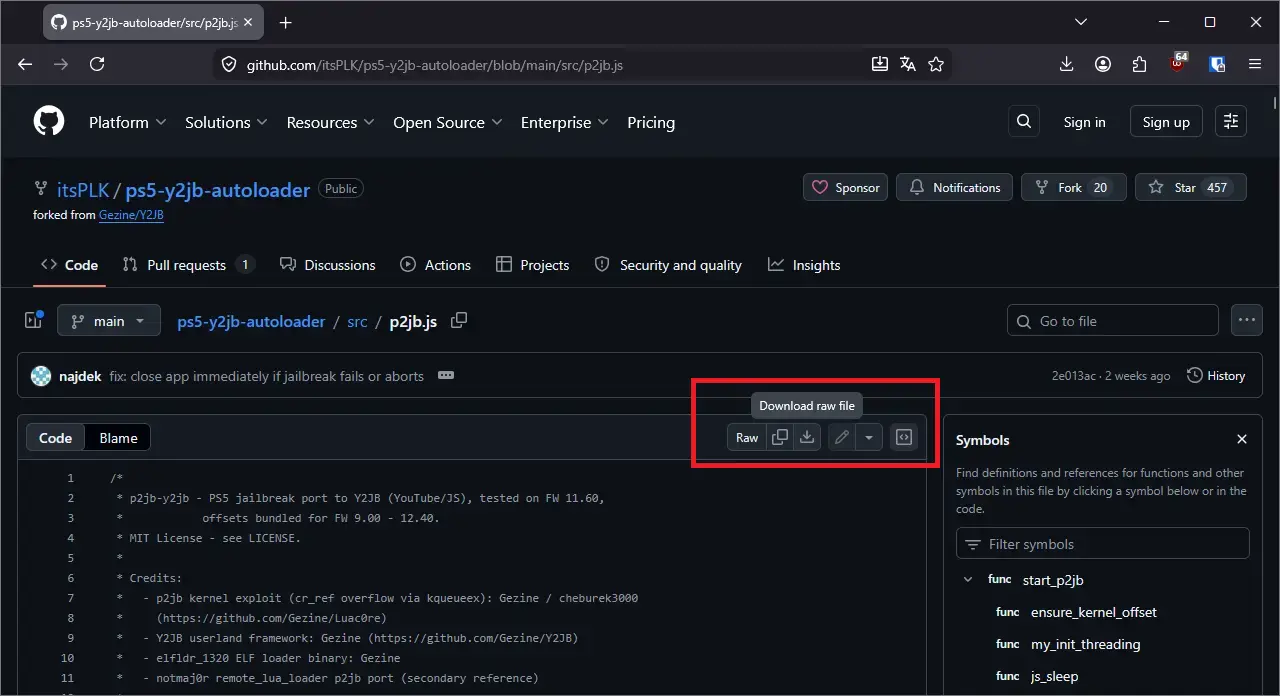
Task: Open the Enterprise navigation dropdown
Action: (565, 122)
